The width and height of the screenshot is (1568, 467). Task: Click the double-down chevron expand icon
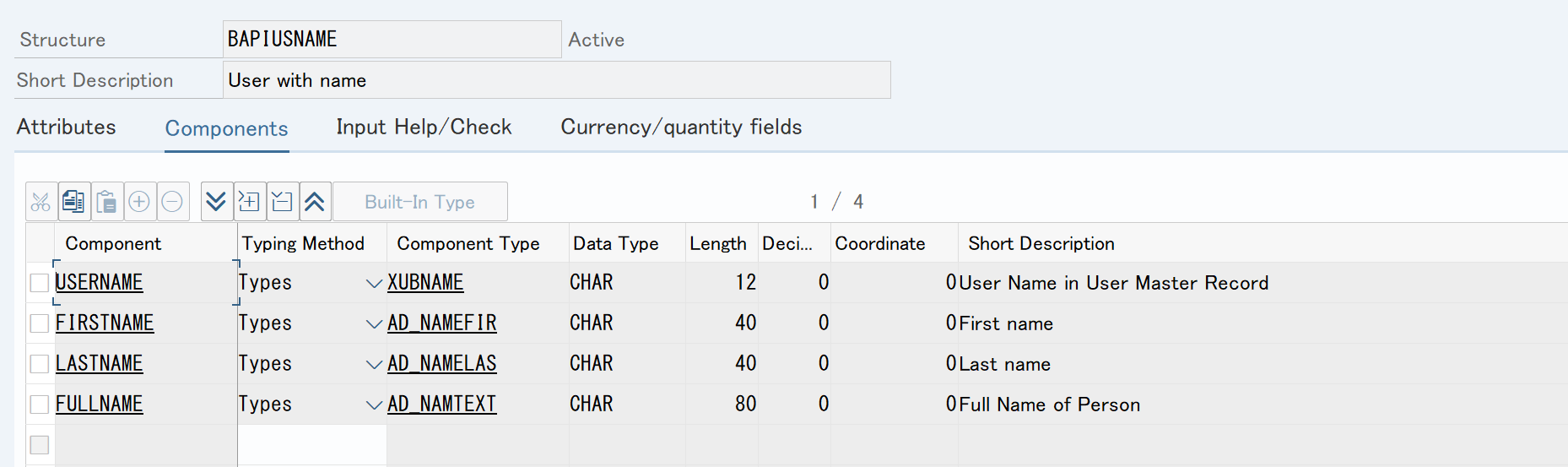pyautogui.click(x=216, y=202)
